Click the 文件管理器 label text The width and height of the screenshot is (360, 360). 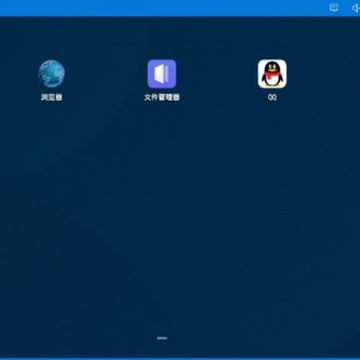pos(162,97)
